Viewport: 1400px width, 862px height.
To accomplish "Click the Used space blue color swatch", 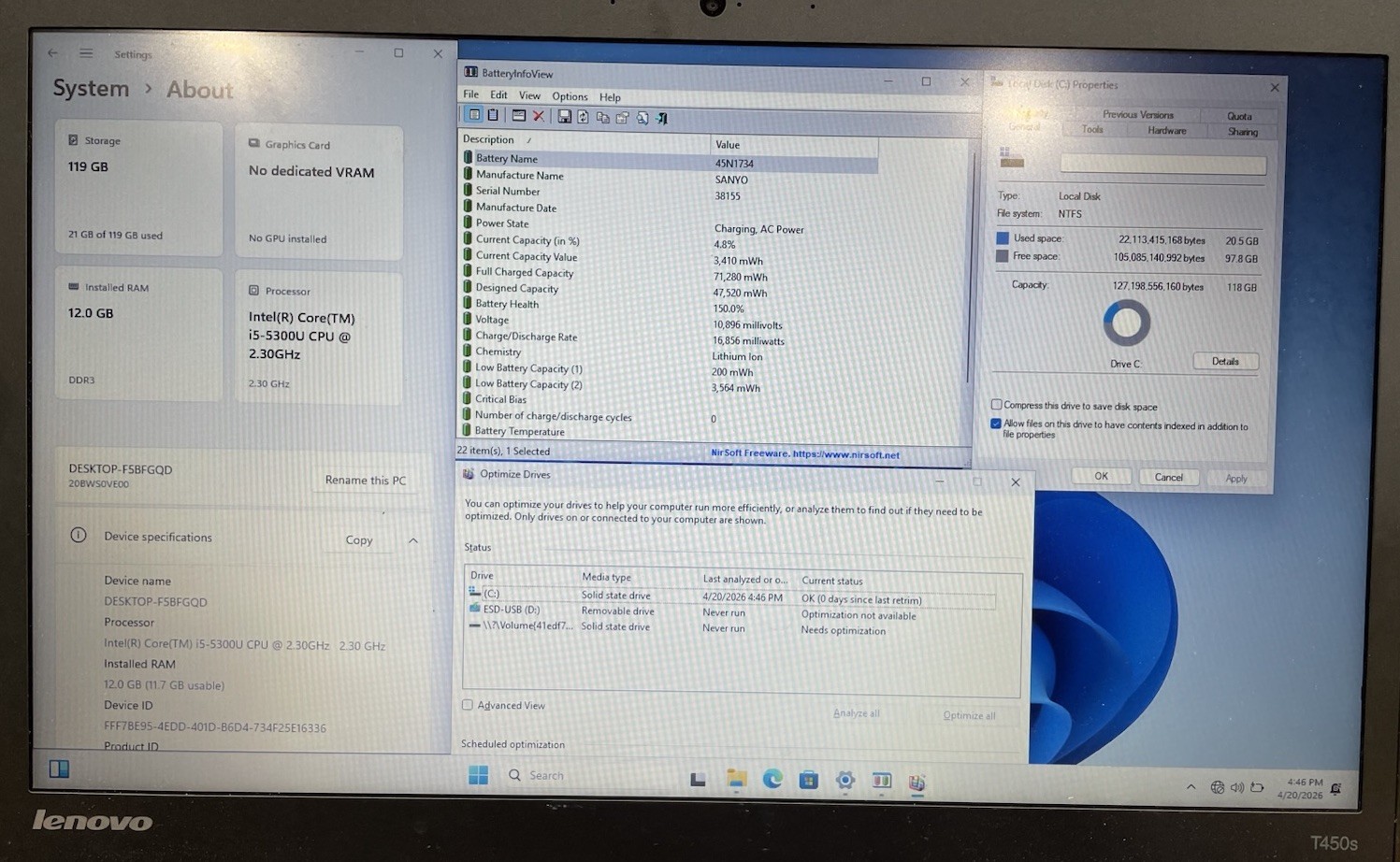I will (1002, 237).
